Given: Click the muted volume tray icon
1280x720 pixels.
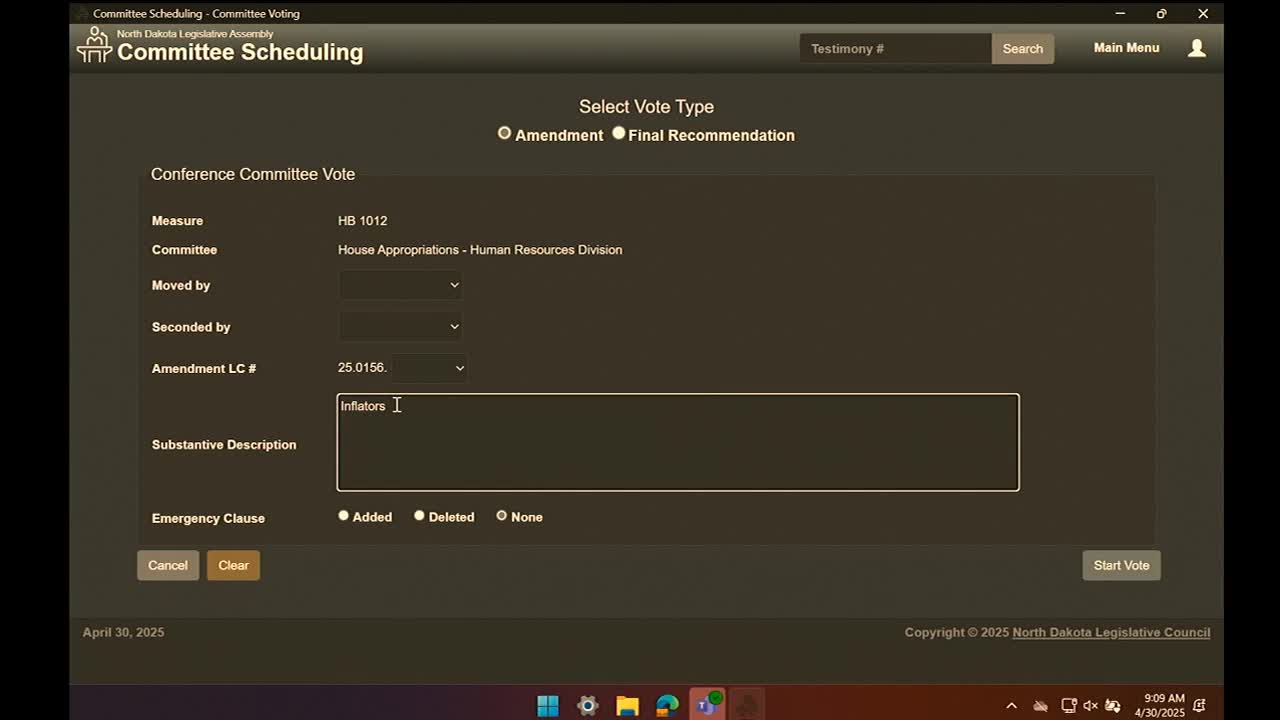Looking at the screenshot, I should [1090, 706].
